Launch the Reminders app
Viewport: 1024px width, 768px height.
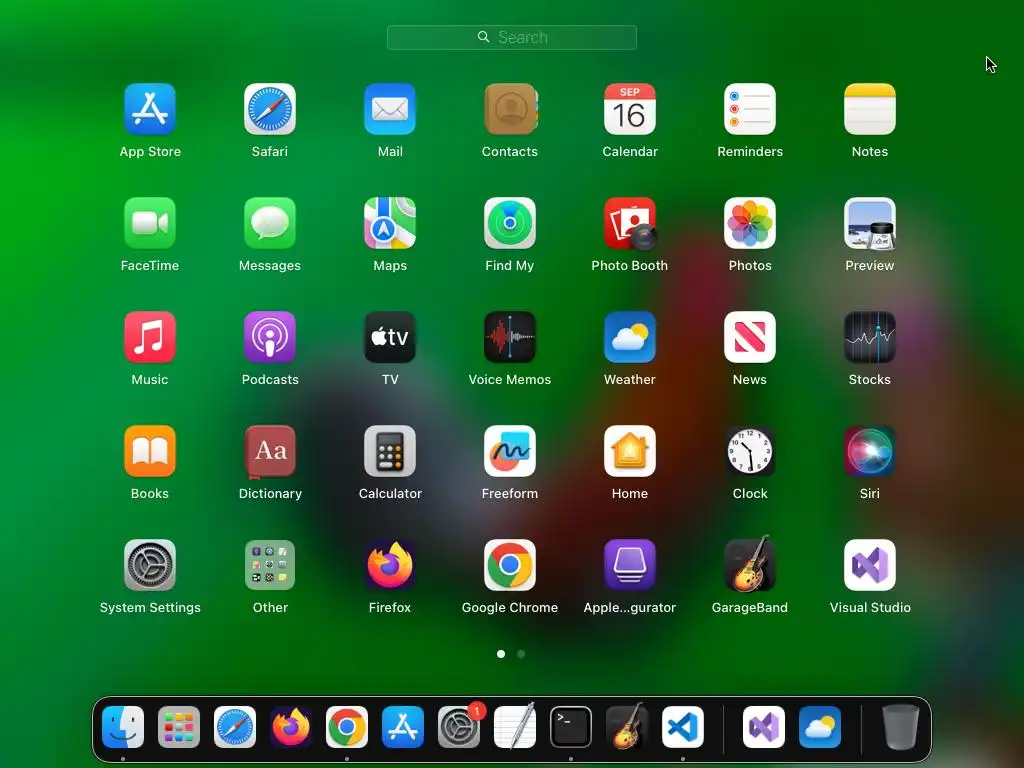750,109
